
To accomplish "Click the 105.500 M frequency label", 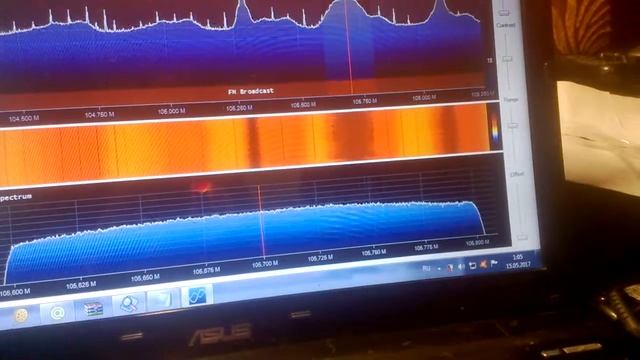I will (x=303, y=104).
